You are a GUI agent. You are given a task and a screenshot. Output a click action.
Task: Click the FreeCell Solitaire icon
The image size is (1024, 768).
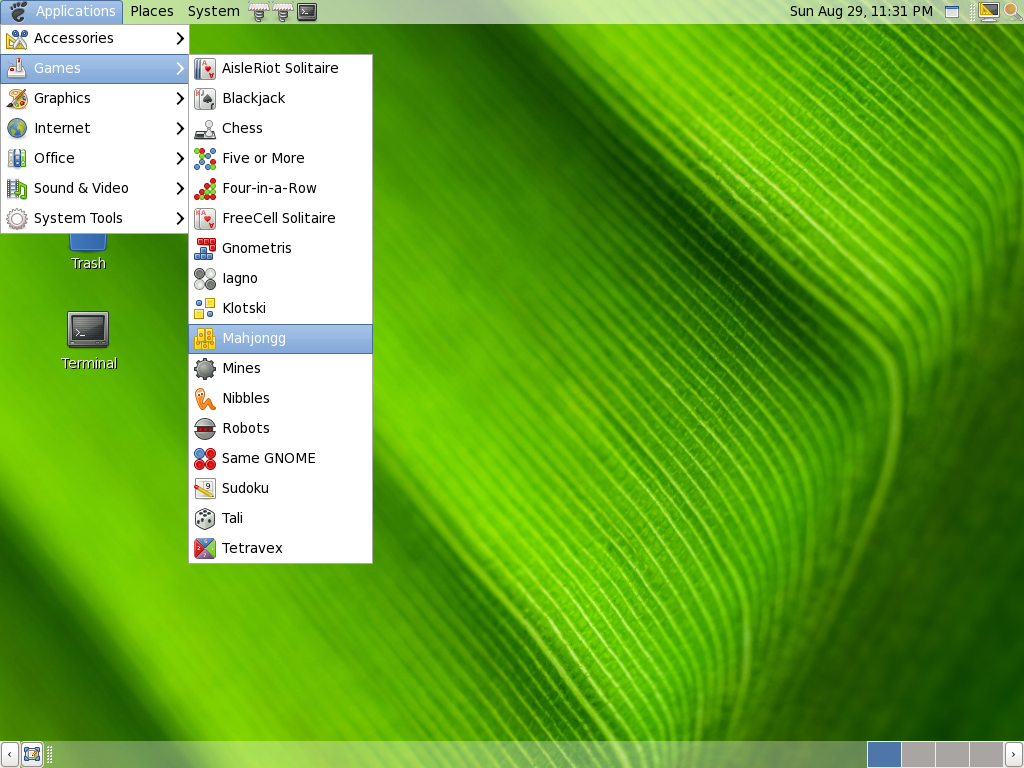[x=205, y=219]
